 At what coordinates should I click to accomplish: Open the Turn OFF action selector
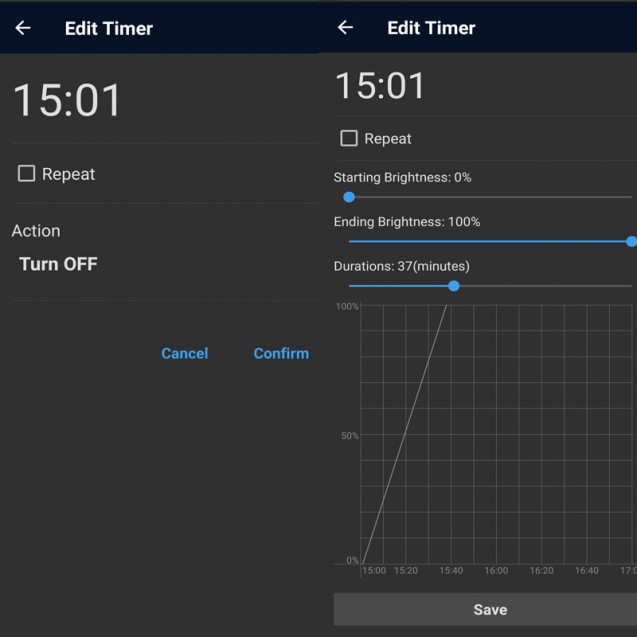click(x=58, y=265)
